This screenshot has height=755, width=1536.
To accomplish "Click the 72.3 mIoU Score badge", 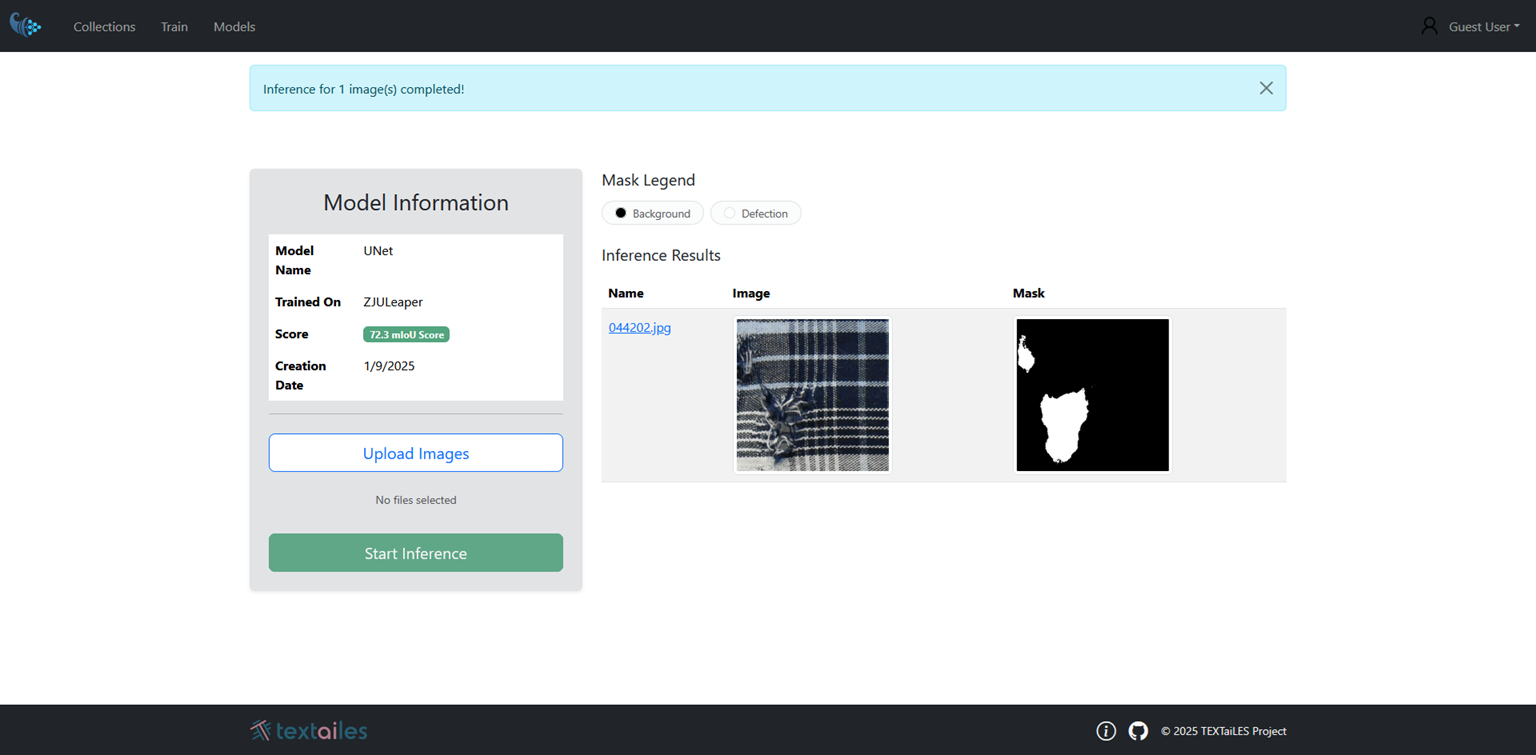I will tap(406, 335).
